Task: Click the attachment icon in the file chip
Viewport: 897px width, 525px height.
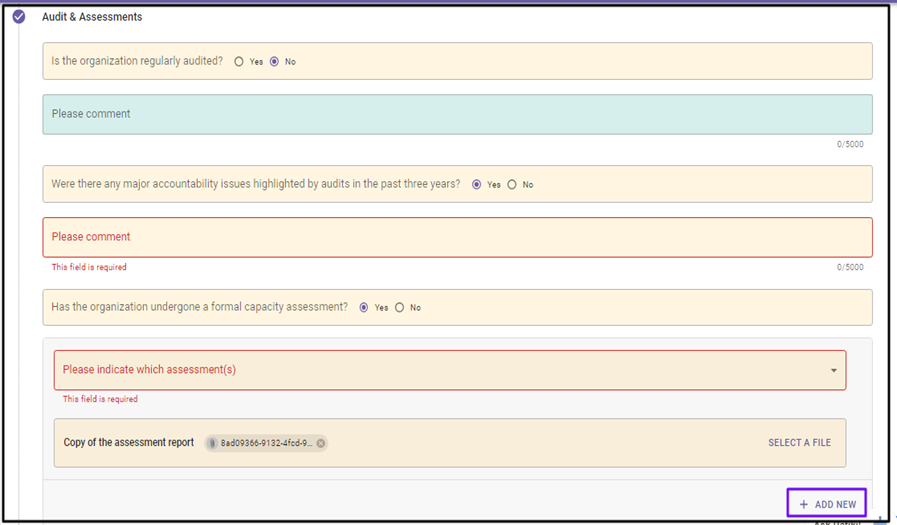Action: coord(214,443)
